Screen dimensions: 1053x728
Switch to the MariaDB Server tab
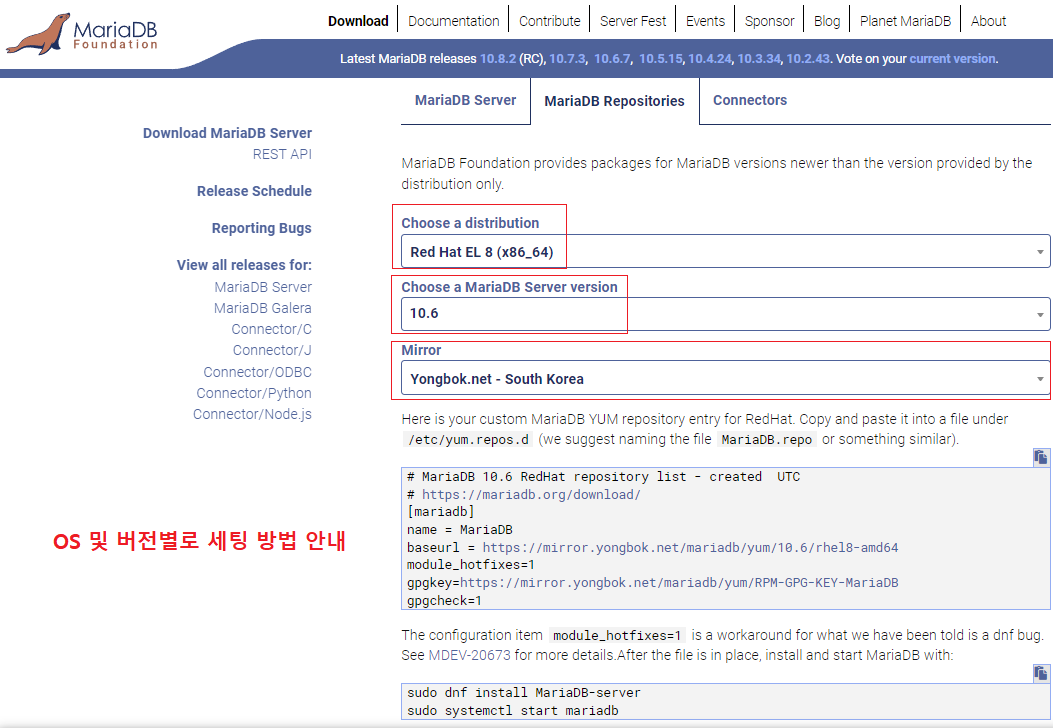coord(465,100)
